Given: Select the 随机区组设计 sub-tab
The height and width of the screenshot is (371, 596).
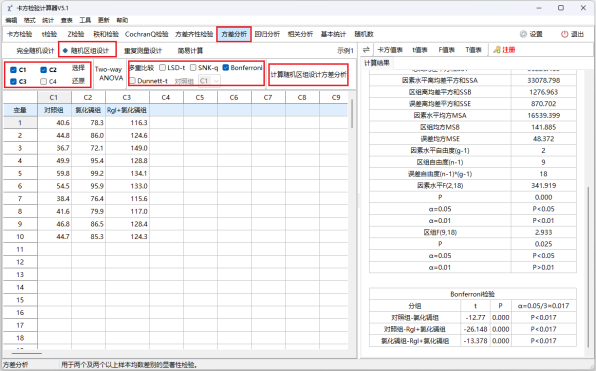Looking at the screenshot, I should tap(87, 51).
